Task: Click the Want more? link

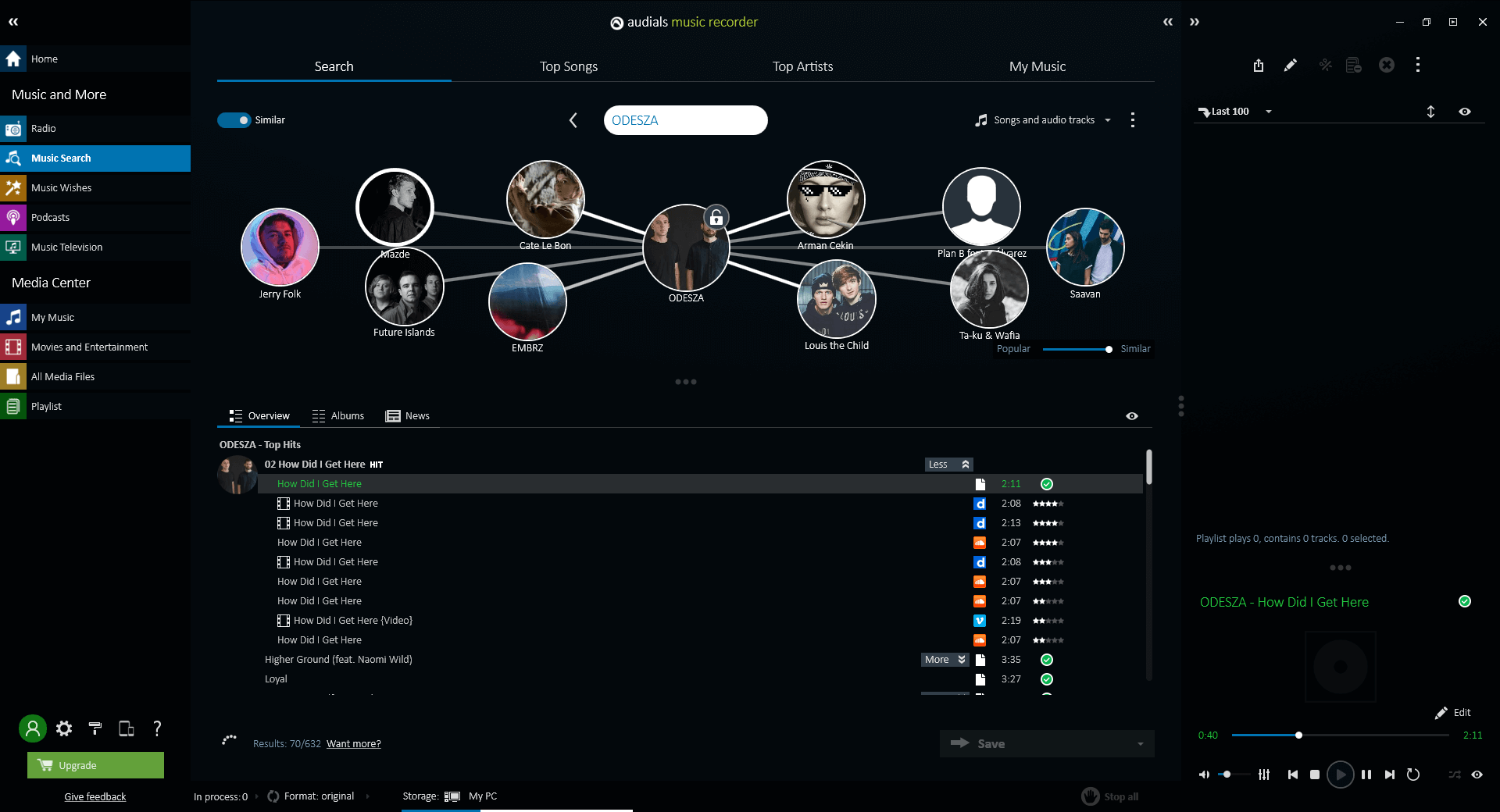Action: 354,744
